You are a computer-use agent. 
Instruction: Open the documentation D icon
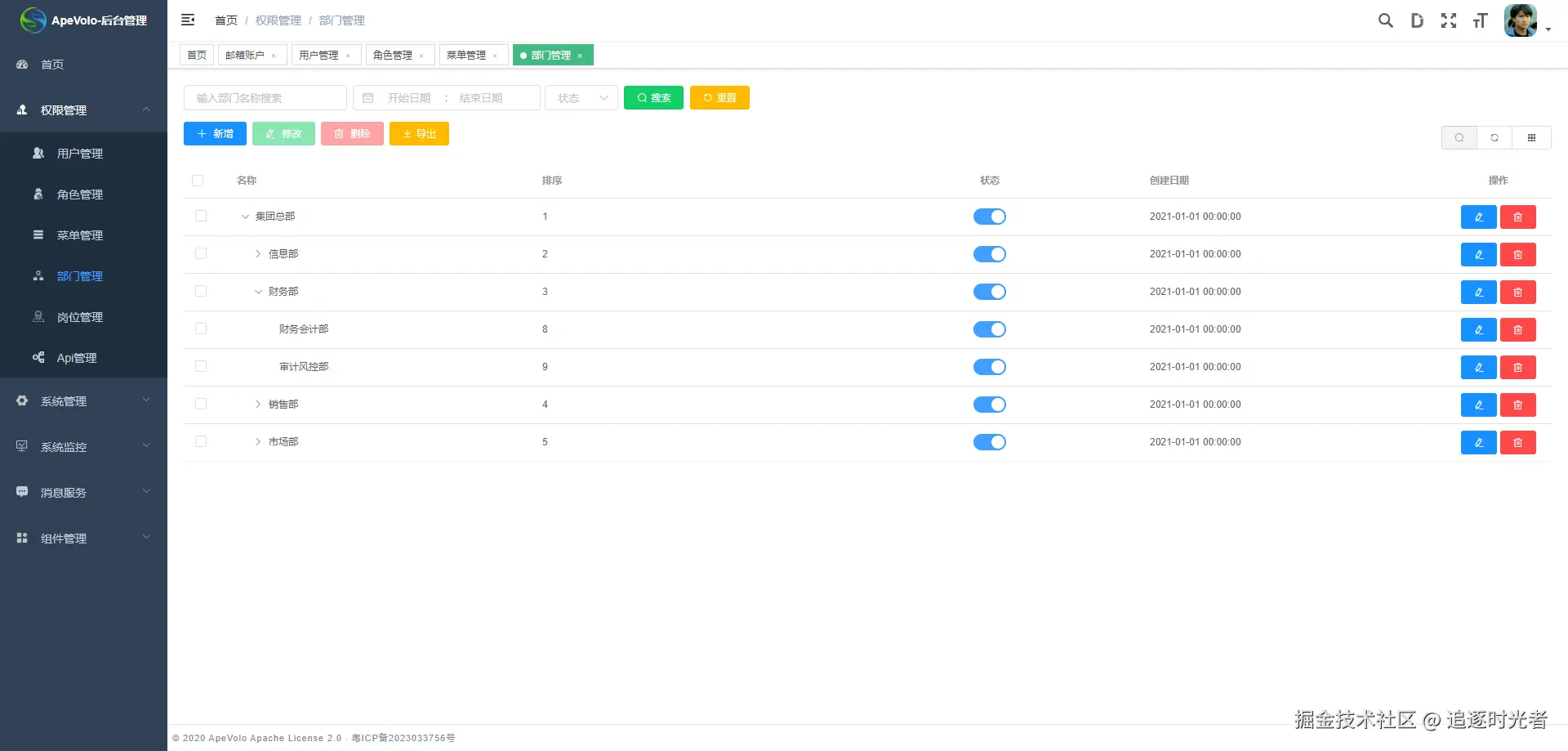pos(1417,20)
